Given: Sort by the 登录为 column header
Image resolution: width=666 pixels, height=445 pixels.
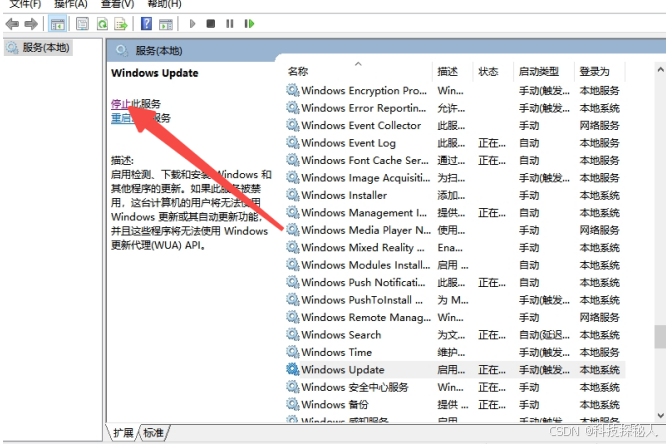Looking at the screenshot, I should tap(595, 71).
